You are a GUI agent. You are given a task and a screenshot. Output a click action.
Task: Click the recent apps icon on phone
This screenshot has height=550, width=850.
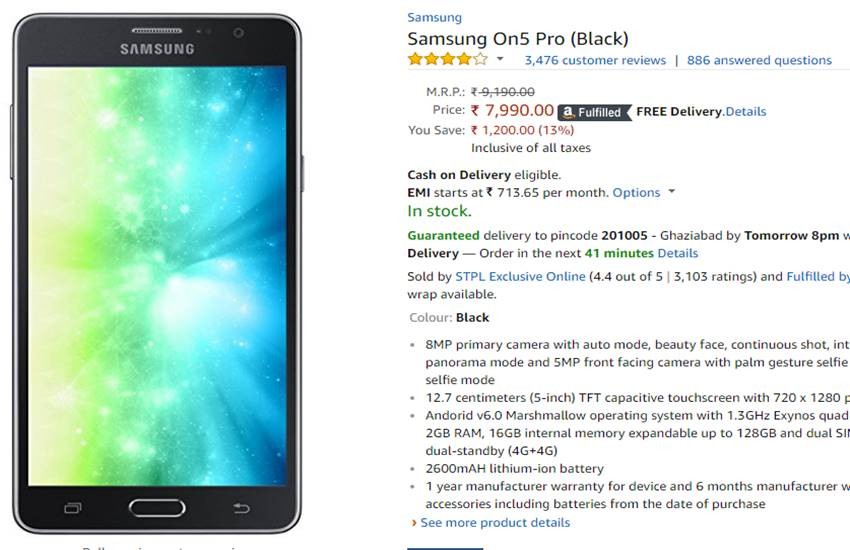pyautogui.click(x=72, y=508)
